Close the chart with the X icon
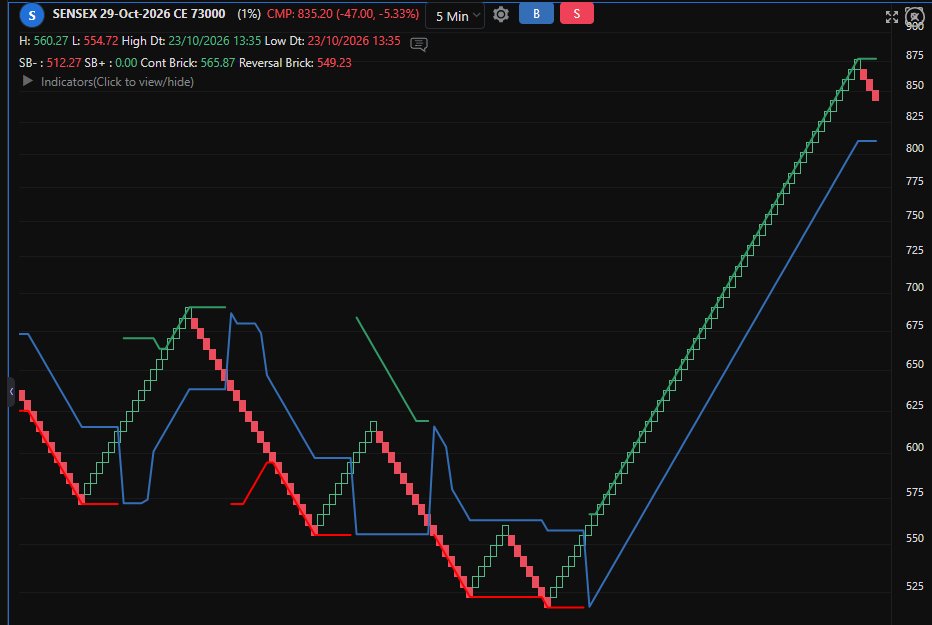 coord(914,15)
